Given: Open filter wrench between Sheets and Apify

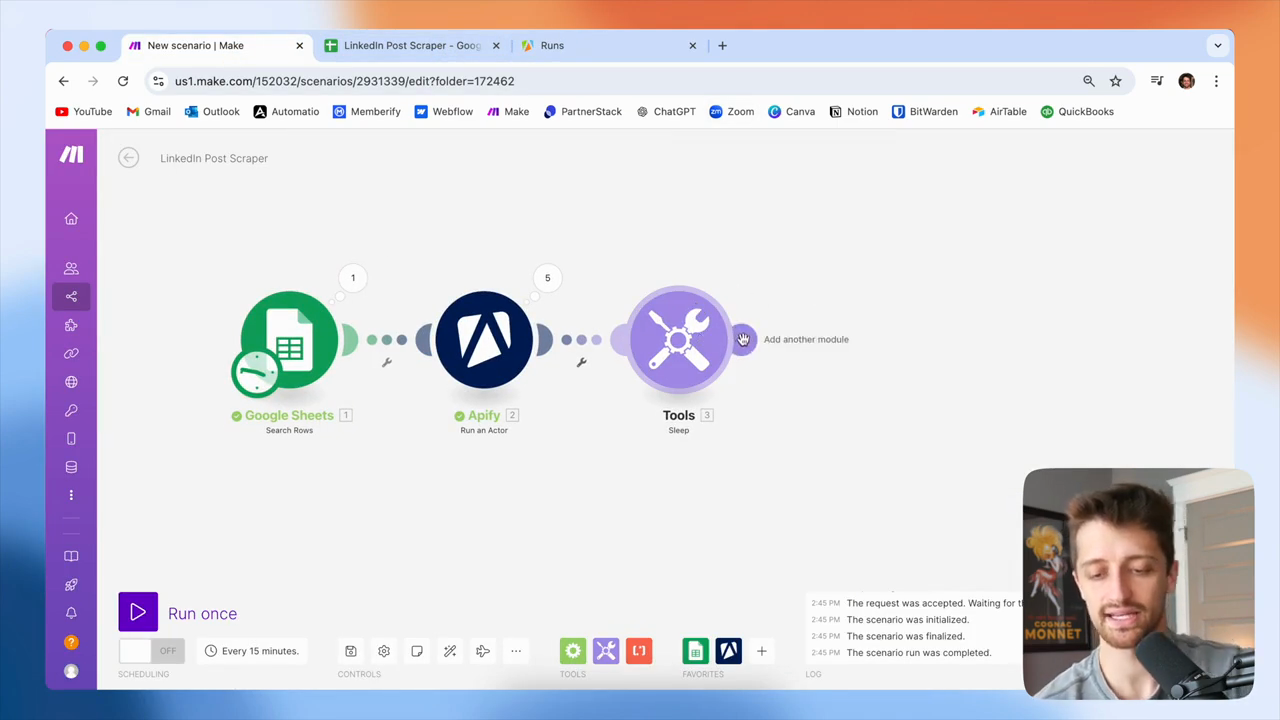Looking at the screenshot, I should coord(387,362).
